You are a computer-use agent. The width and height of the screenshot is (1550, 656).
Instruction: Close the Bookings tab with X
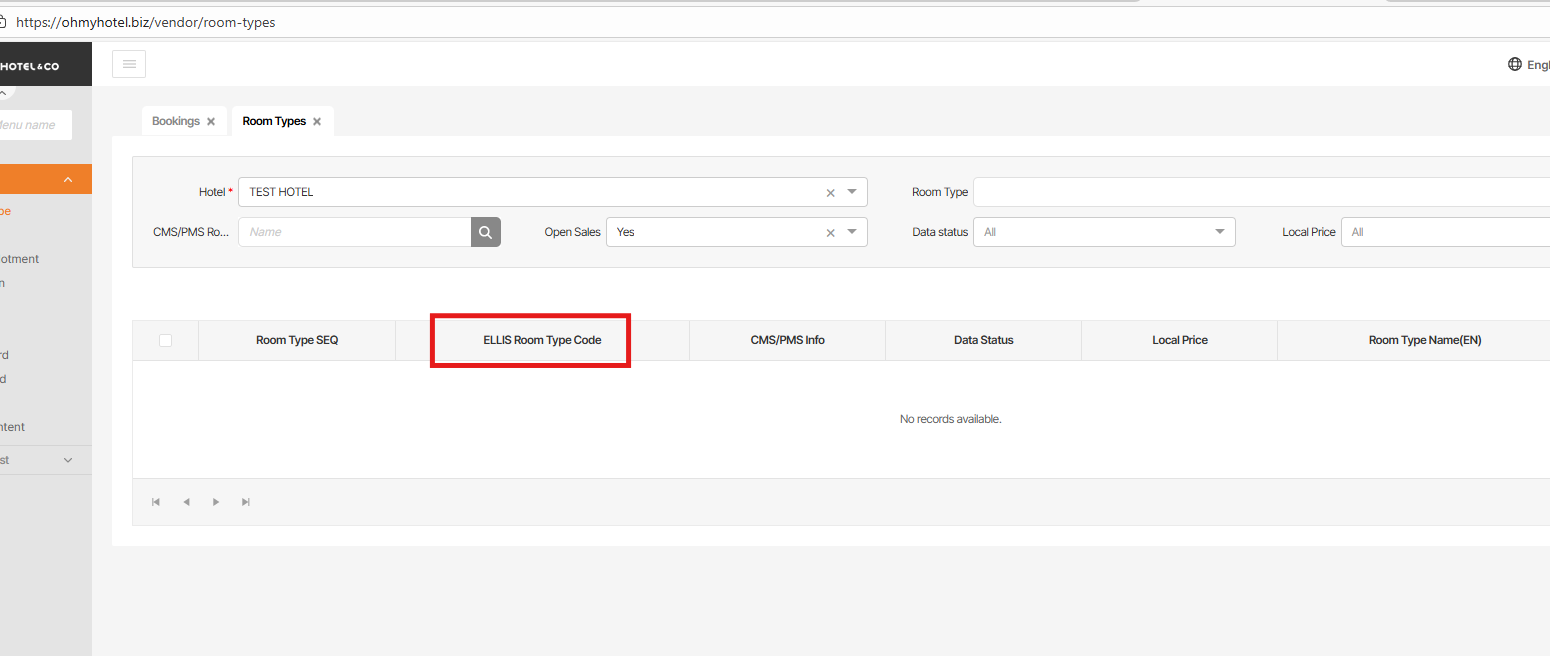[211, 122]
